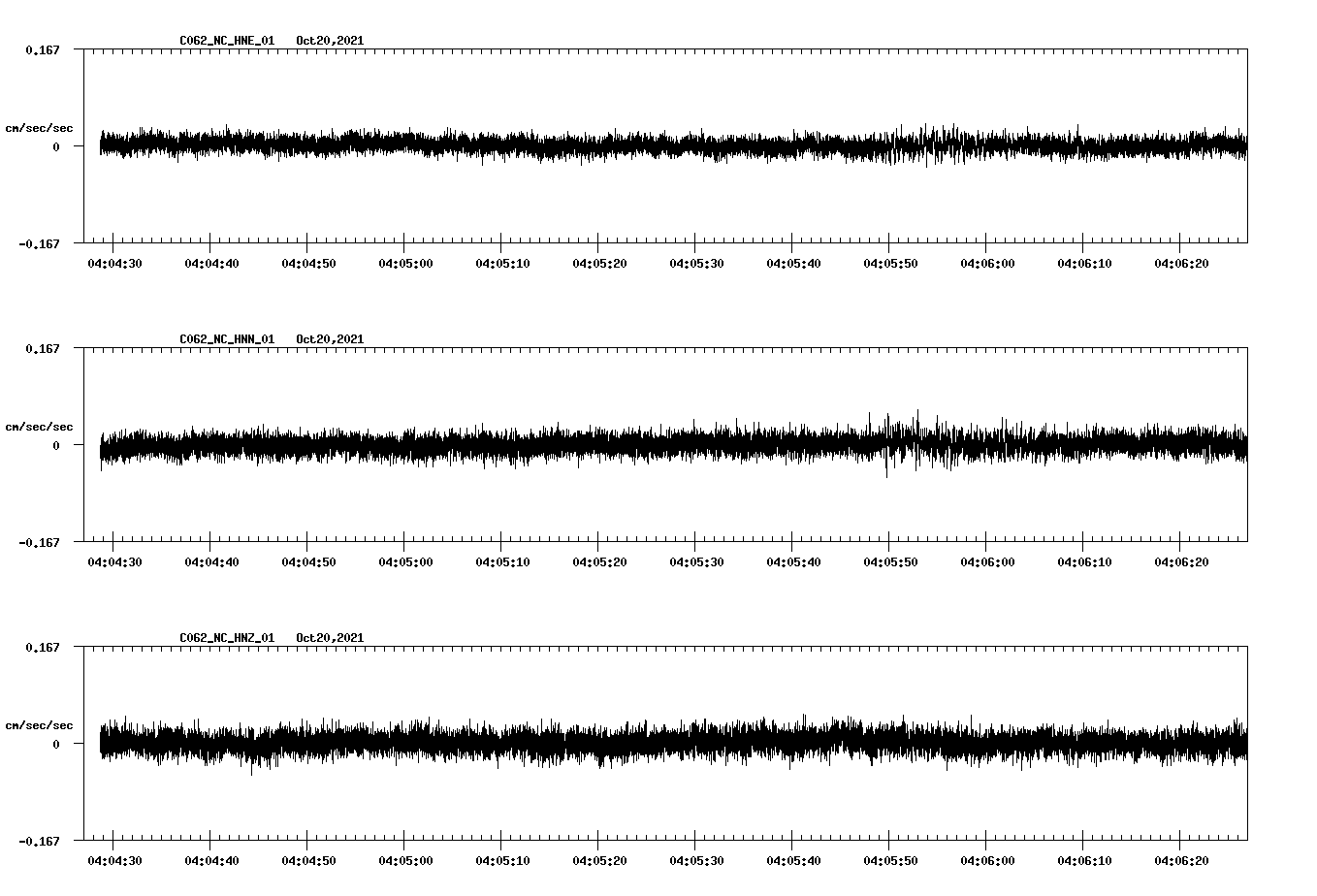
Task: Pick 04:05:00 time label on HNN plot
Action: coord(405,561)
